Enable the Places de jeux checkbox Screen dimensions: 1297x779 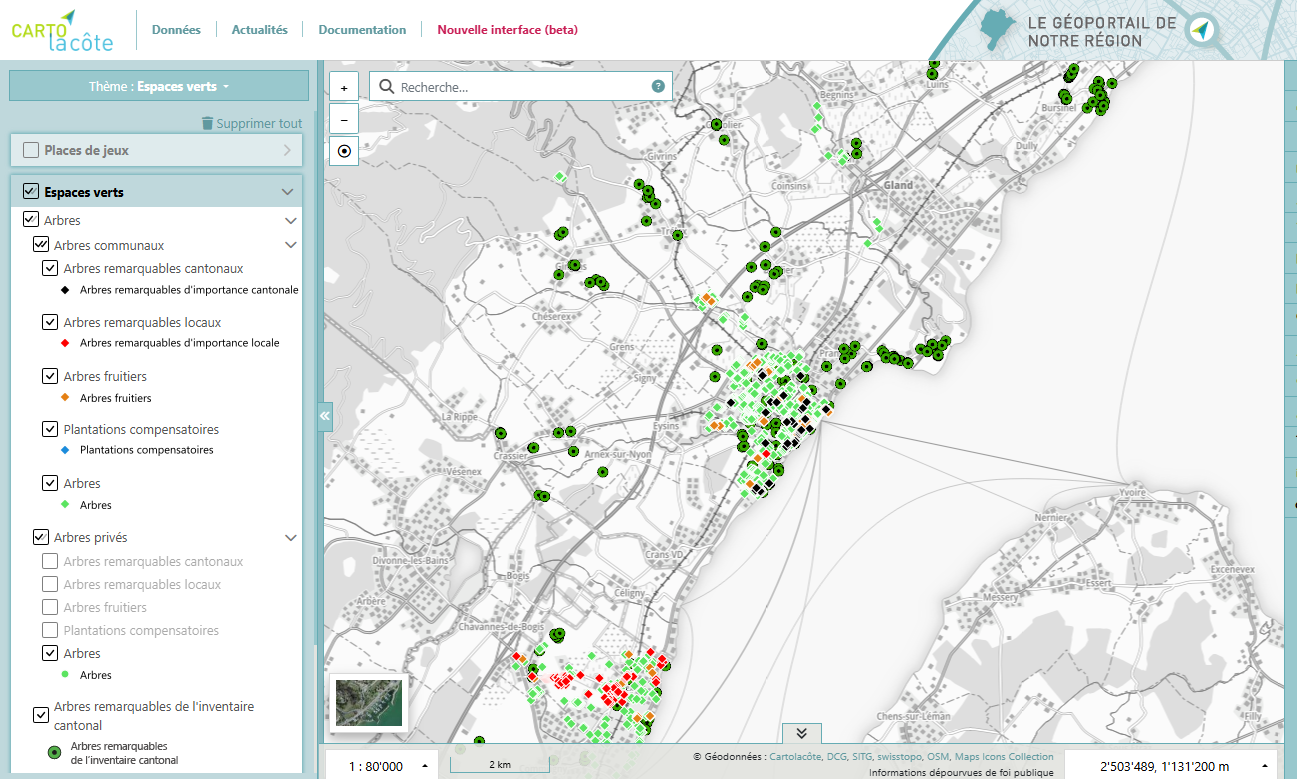click(31, 150)
